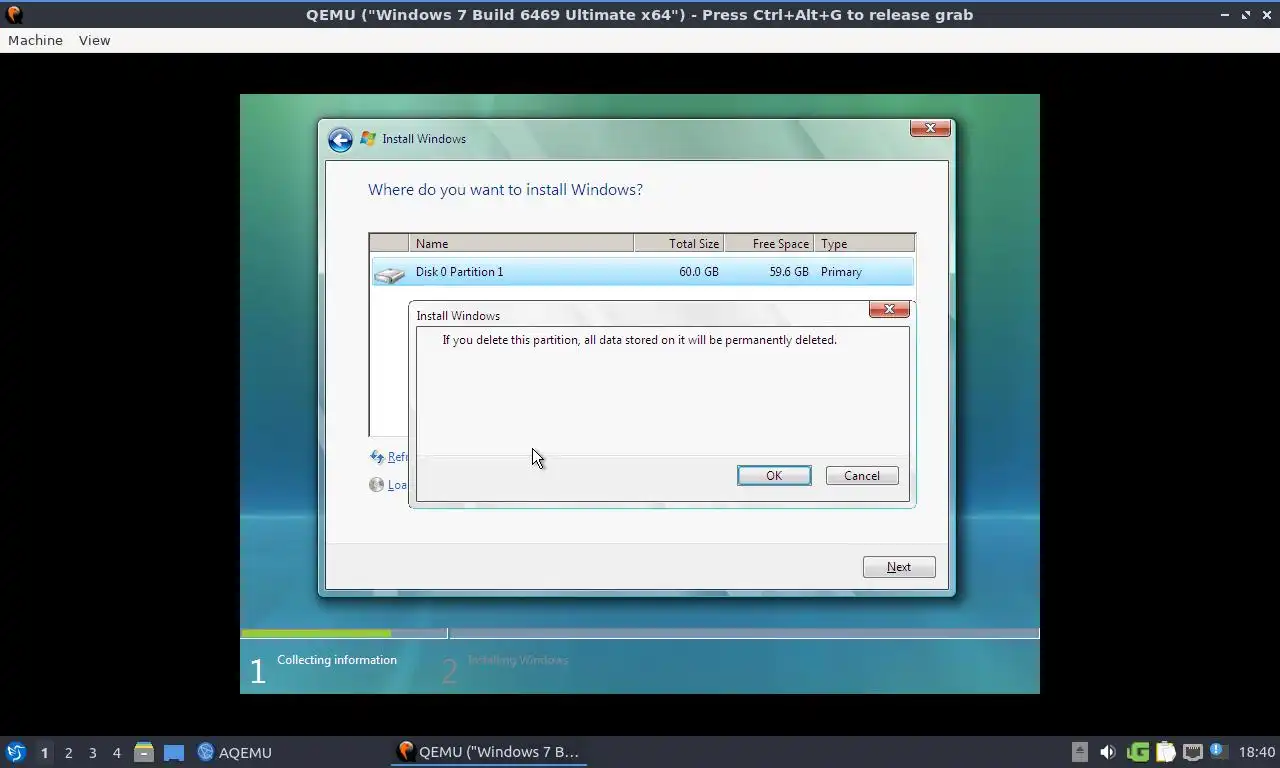Open the desktop start menu icon
This screenshot has height=768, width=1280.
click(x=16, y=752)
